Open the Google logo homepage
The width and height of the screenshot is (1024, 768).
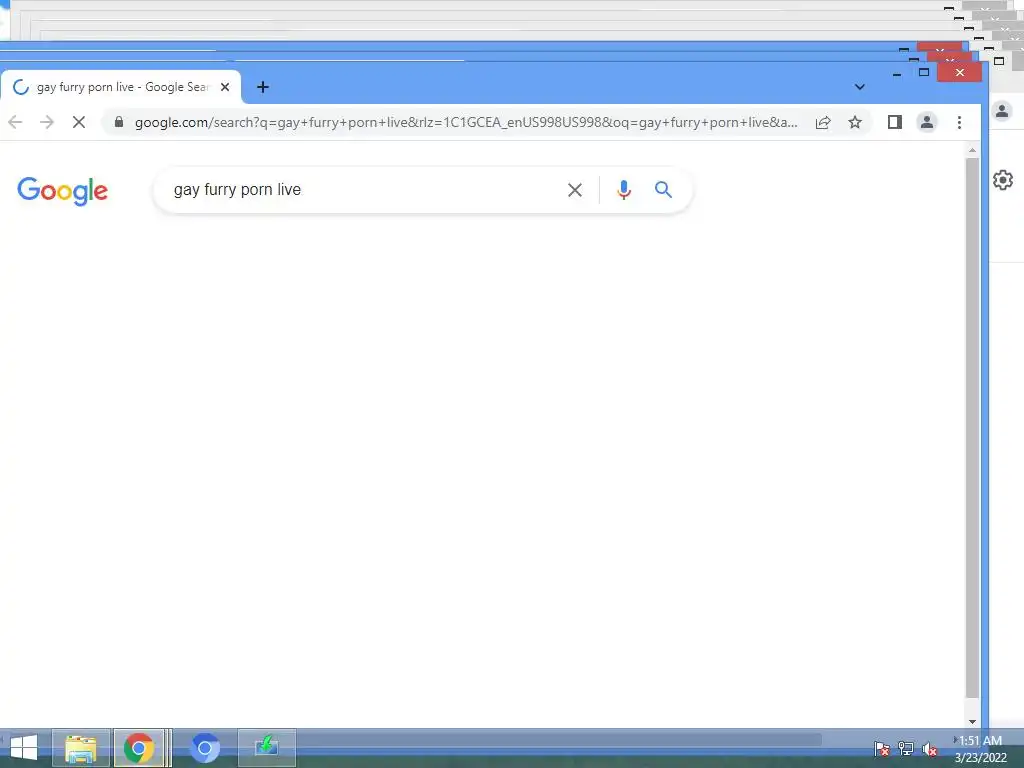[63, 191]
